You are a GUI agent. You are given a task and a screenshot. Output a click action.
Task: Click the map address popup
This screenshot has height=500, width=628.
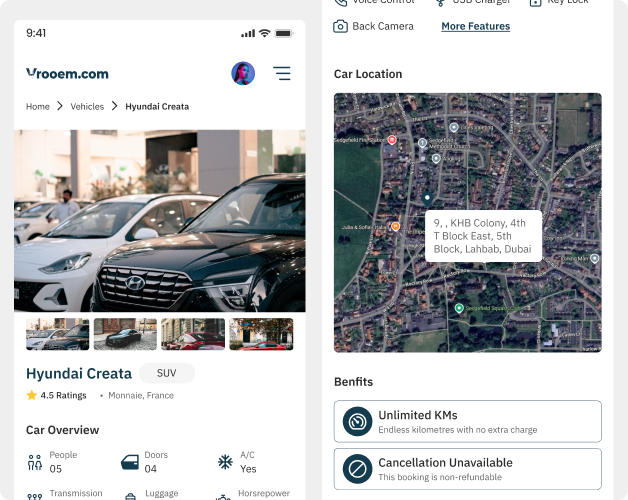482,236
